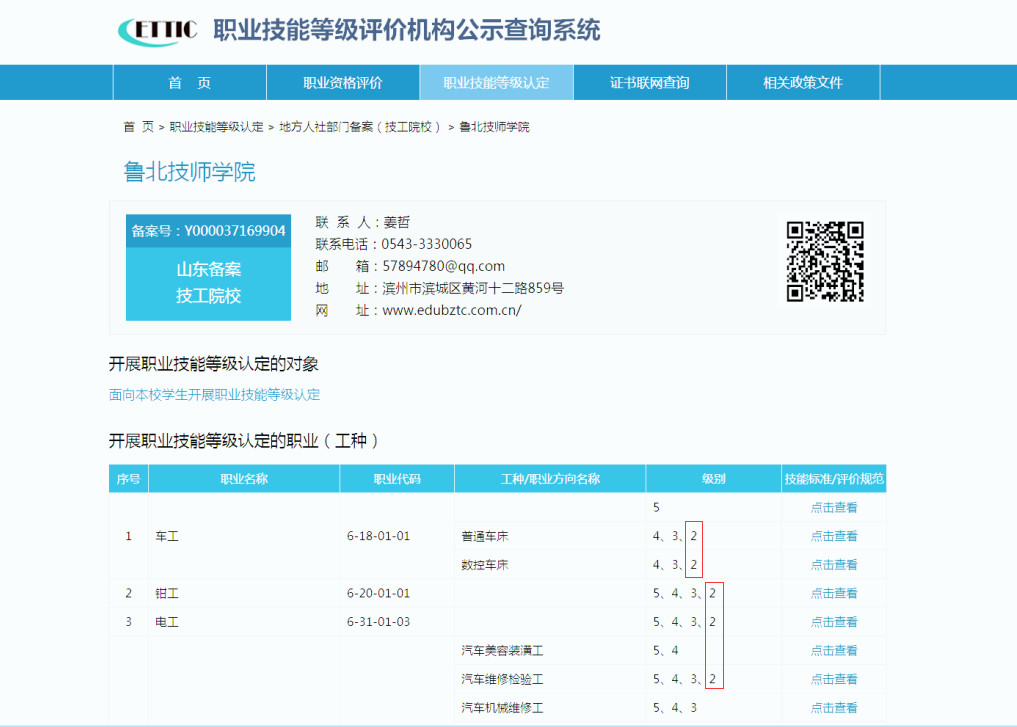Image resolution: width=1017 pixels, height=727 pixels.
Task: Click the ETTIC logo
Action: [158, 31]
